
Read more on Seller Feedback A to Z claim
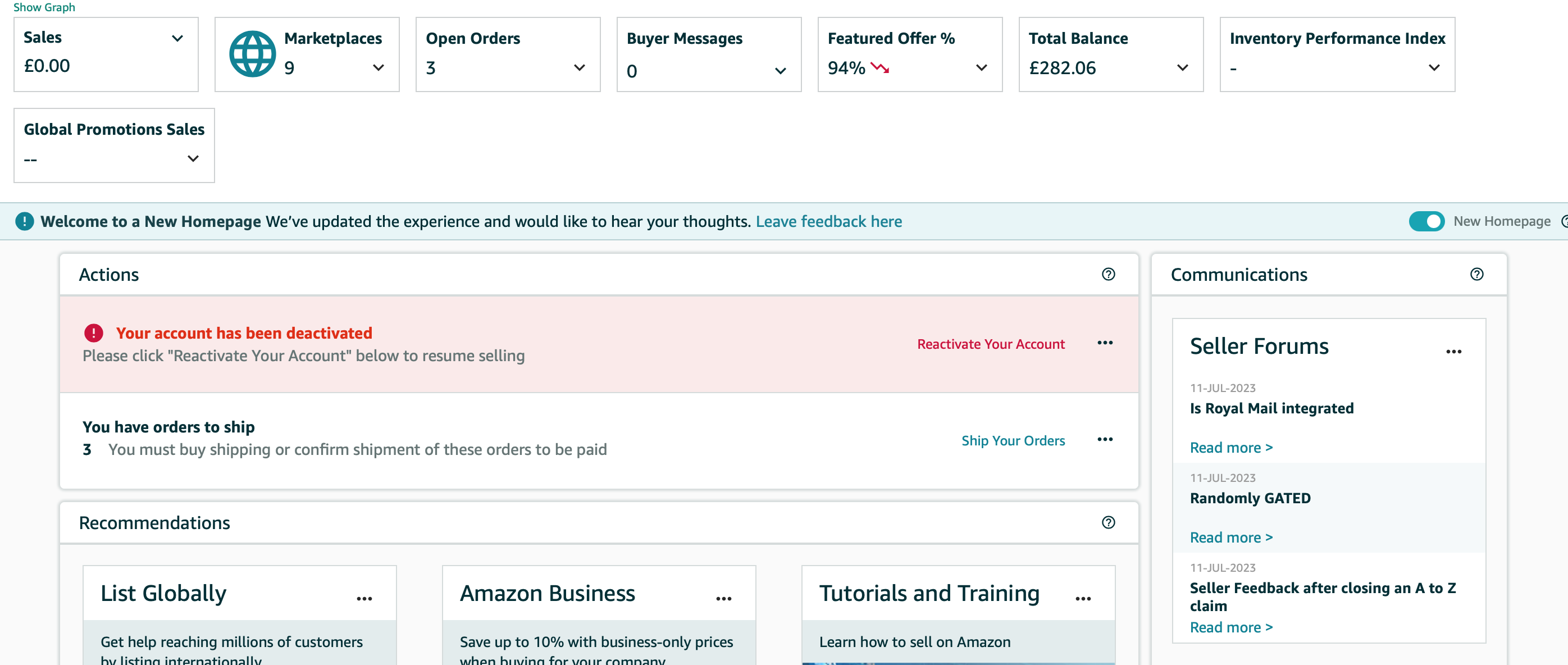click(1231, 627)
